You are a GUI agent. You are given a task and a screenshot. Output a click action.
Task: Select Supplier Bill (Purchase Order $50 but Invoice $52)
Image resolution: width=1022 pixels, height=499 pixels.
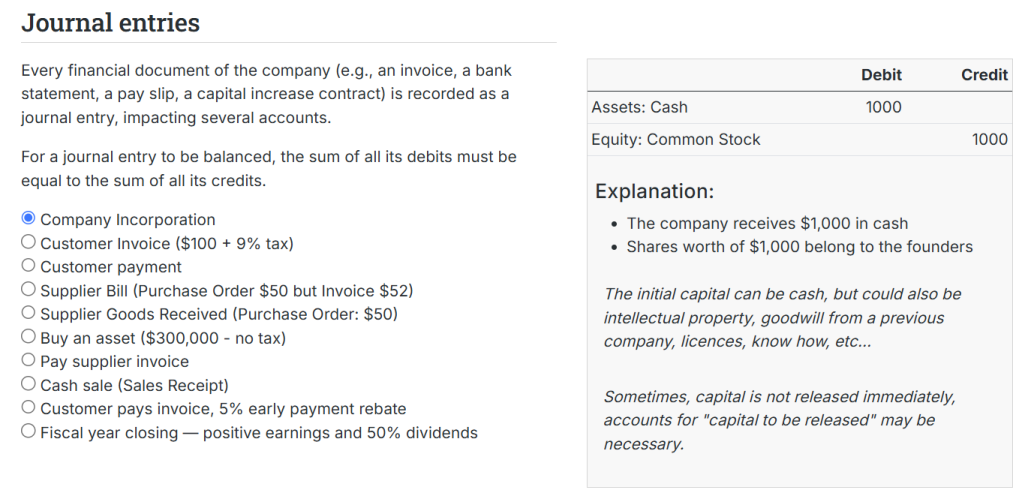pos(28,289)
